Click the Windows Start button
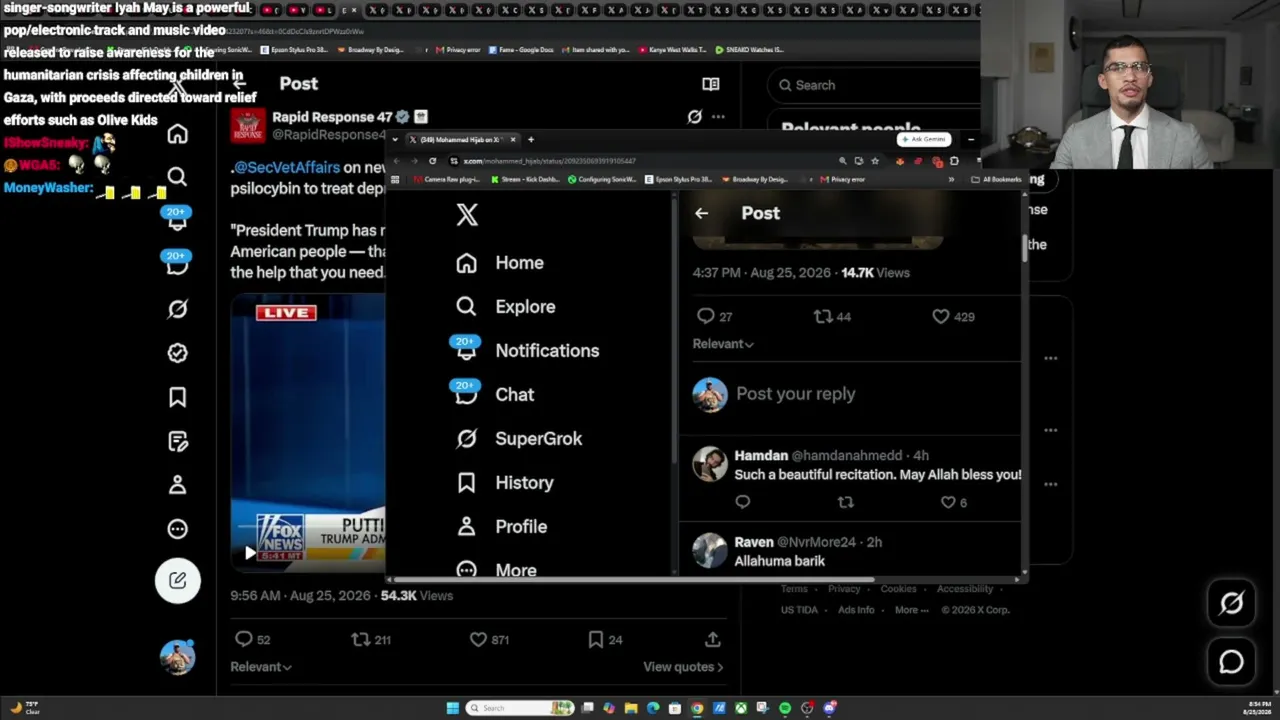Screen dimensions: 1280x720 (x=453, y=708)
